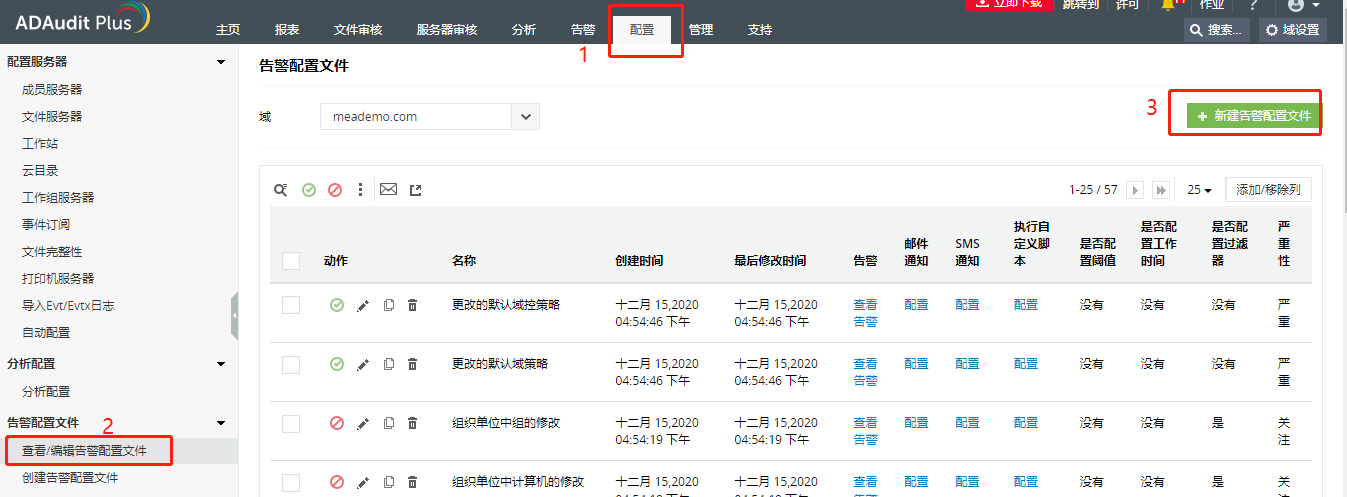Open the 25 rows-per-page dropdown
Screen dimensions: 1347x497
[1199, 190]
